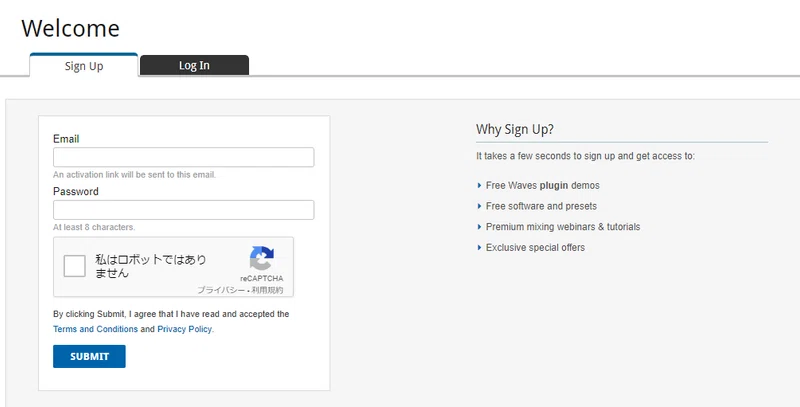Open the Terms and Conditions link
Screen dimensions: 800x407
point(95,329)
